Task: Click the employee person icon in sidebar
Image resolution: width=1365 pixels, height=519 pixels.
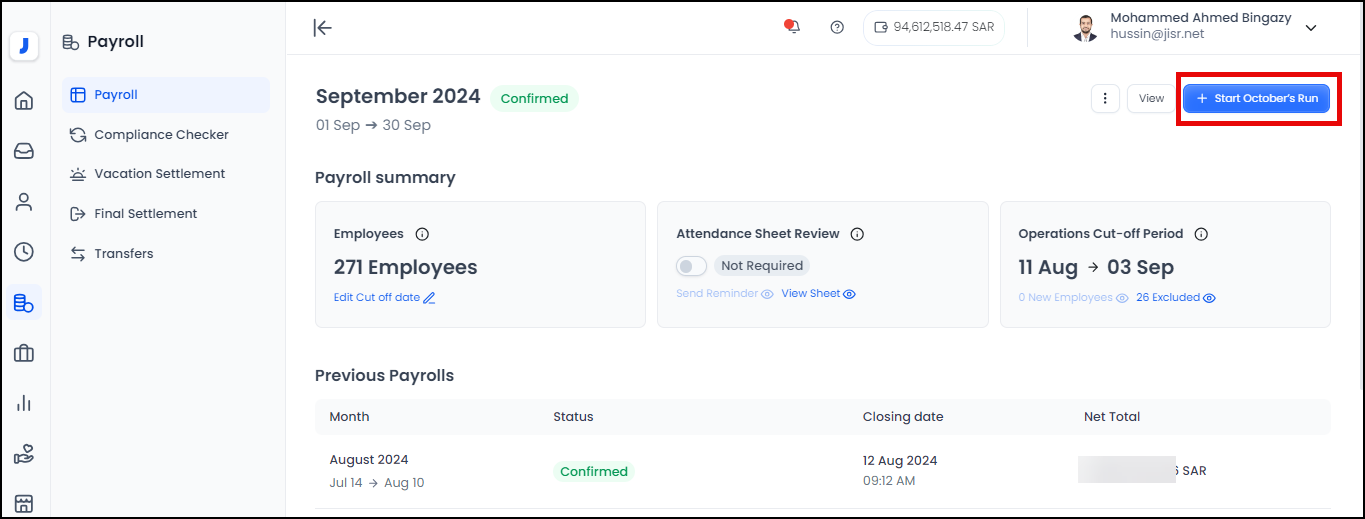Action: coord(24,202)
